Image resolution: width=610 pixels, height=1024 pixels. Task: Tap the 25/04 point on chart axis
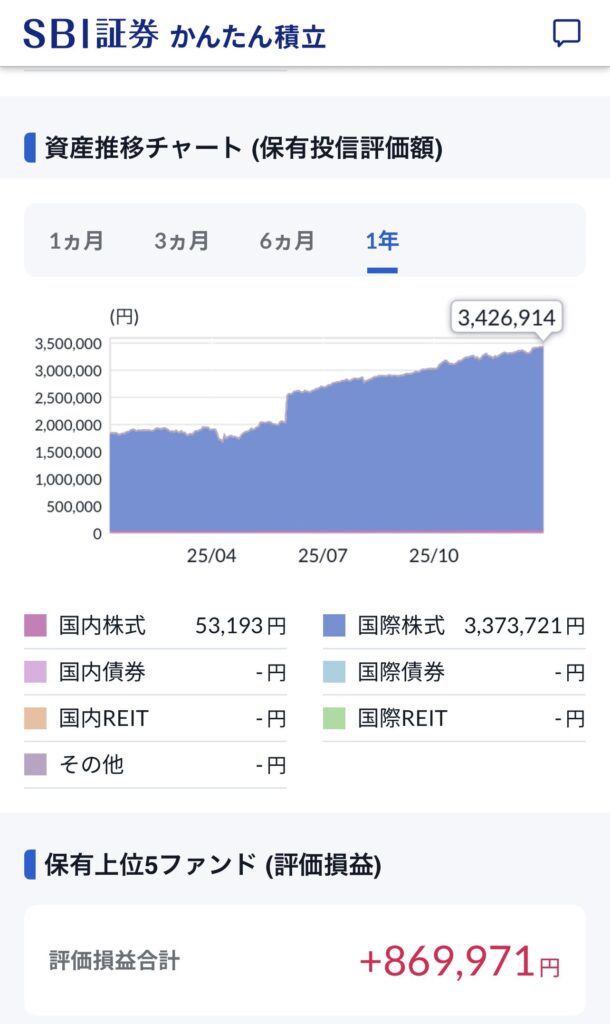tap(211, 556)
